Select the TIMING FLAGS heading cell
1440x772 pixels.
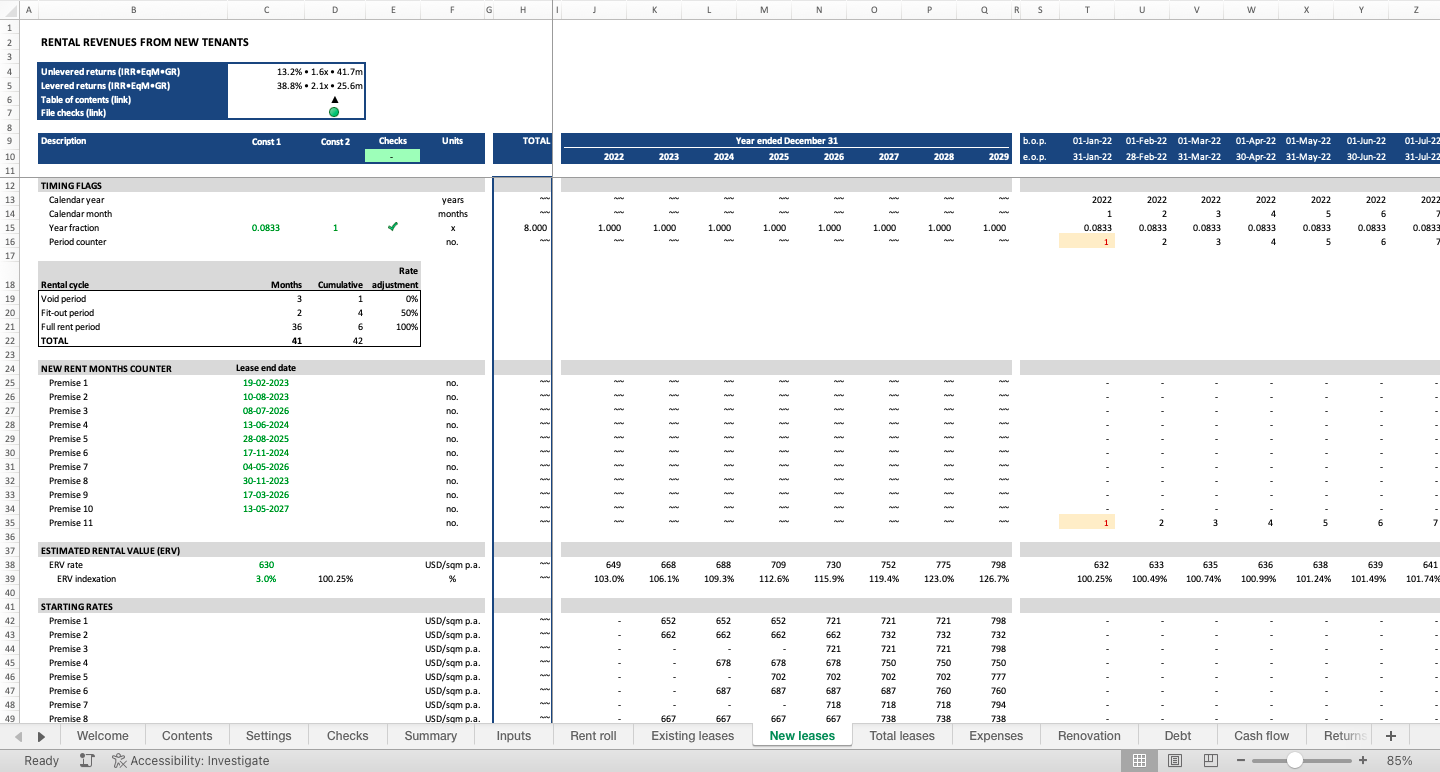coord(133,186)
